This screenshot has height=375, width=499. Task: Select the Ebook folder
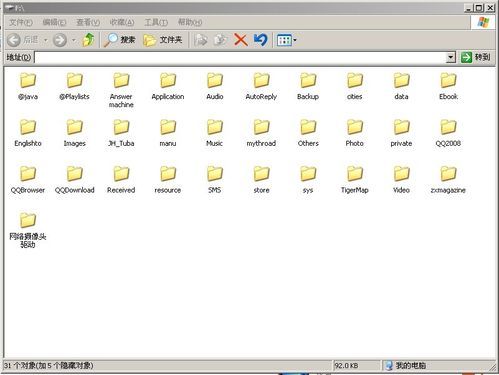(x=448, y=86)
